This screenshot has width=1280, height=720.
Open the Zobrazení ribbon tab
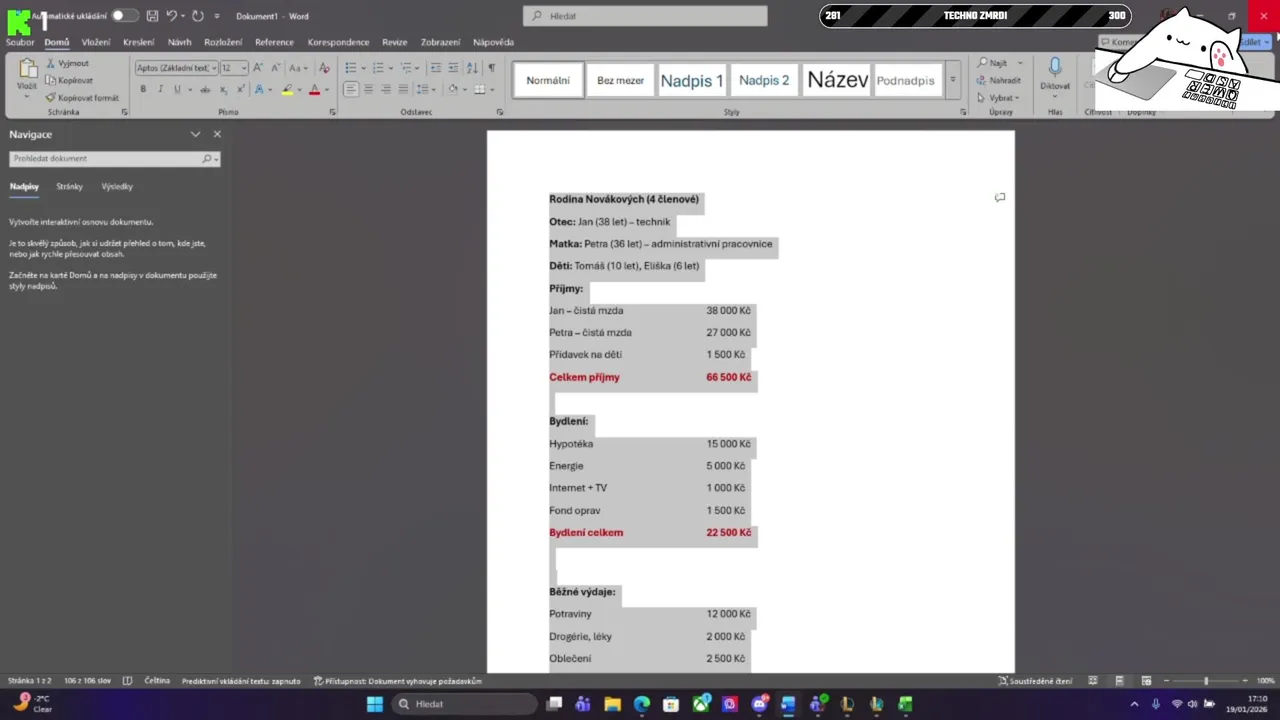click(x=440, y=42)
